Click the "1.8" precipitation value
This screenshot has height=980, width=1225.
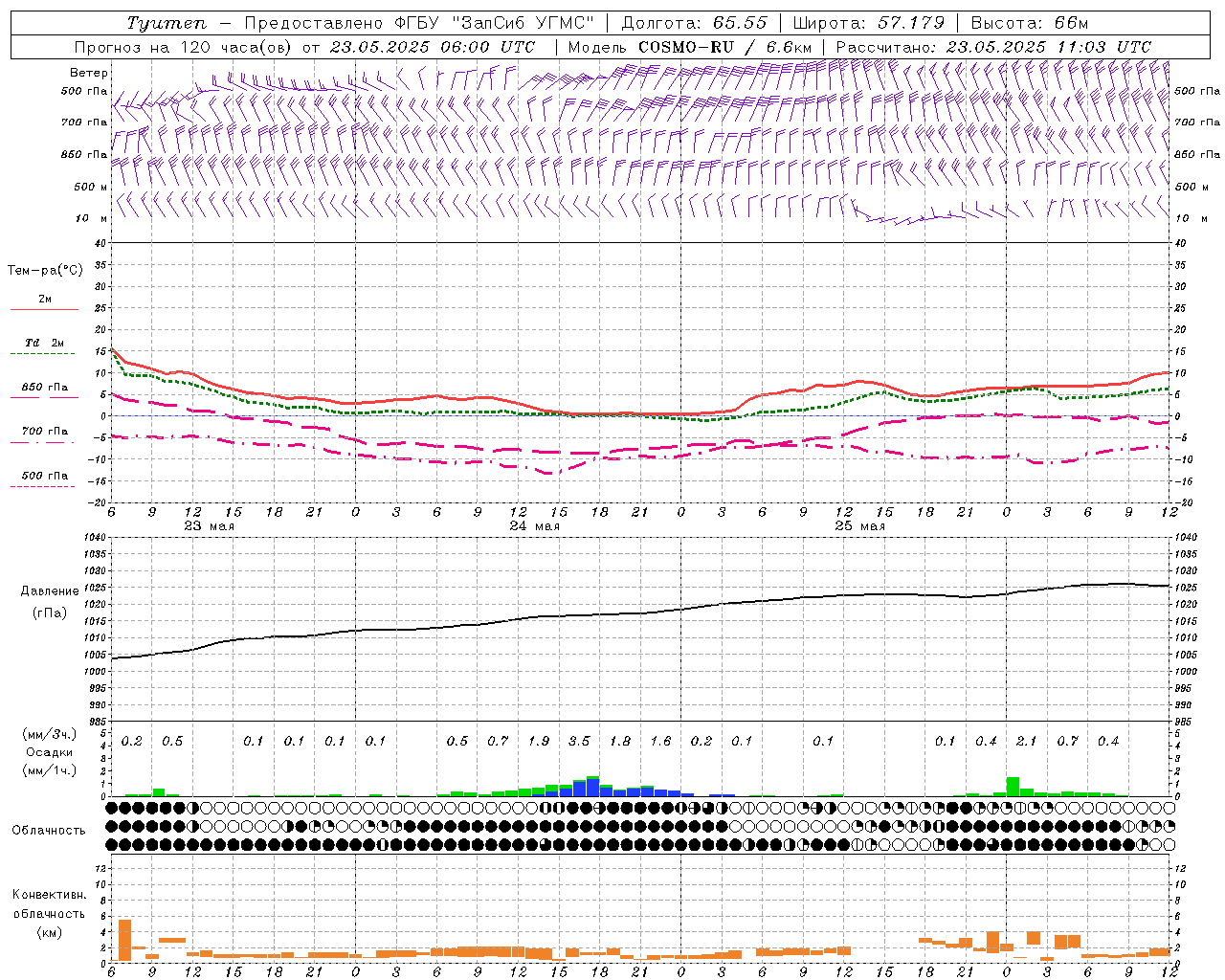(620, 742)
